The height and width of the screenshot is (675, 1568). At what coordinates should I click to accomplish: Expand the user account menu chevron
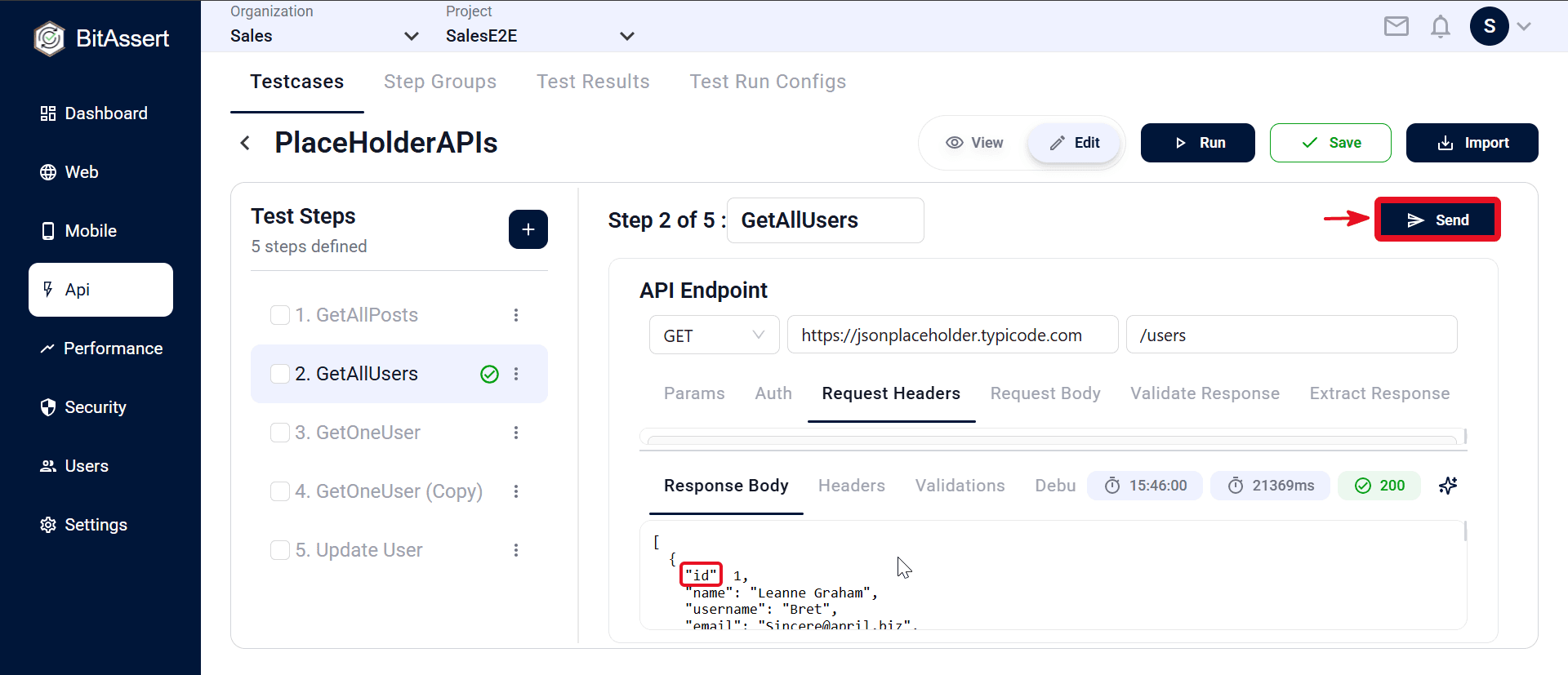pos(1524,26)
